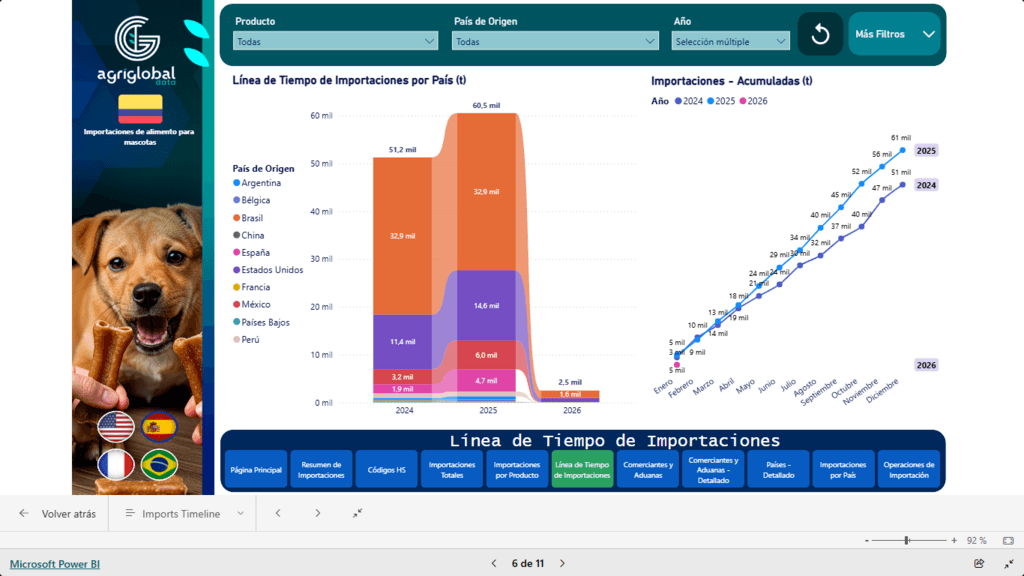The height and width of the screenshot is (576, 1024).
Task: Open the Importaciones por Producto page tab
Action: (516, 469)
